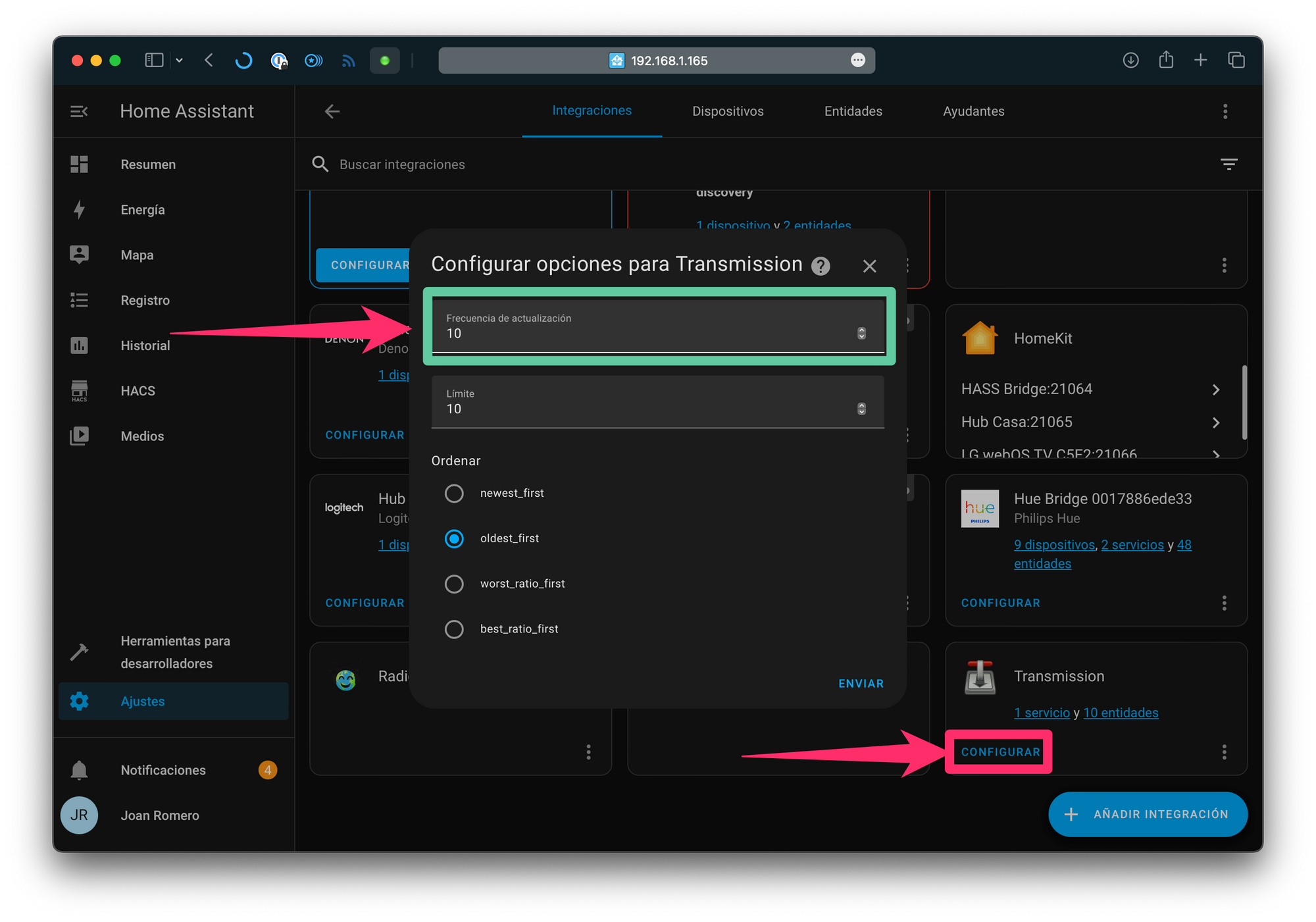
Task: Click CONFIGURAR on Logitech Hub card
Action: (x=365, y=603)
